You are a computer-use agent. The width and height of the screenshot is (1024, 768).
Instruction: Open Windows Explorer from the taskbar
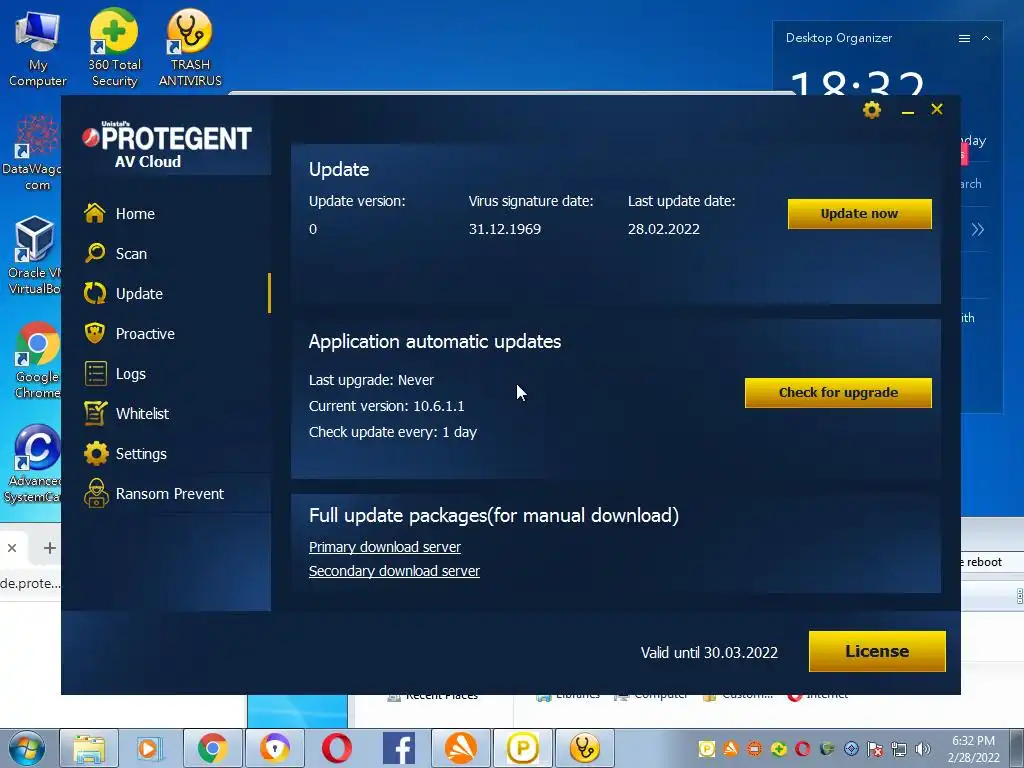[89, 748]
